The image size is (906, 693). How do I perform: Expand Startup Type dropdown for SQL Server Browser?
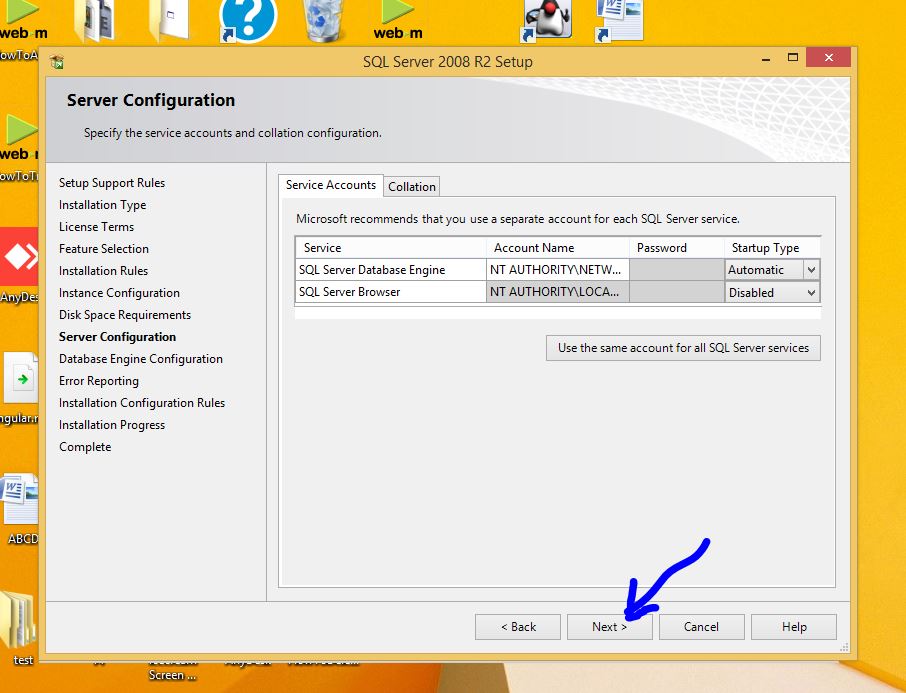[811, 293]
